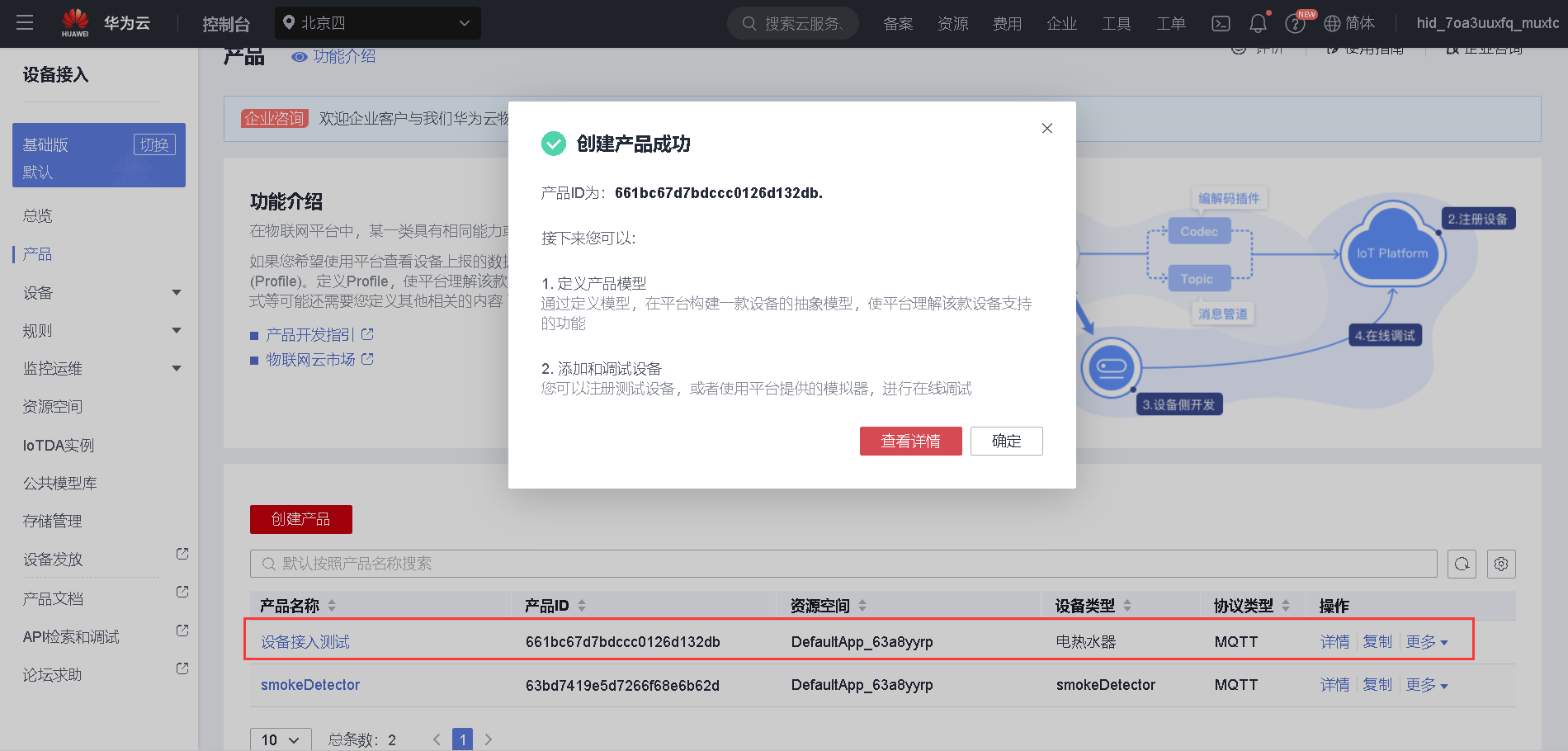The image size is (1568, 751).
Task: Open API检索和调试 external link icon
Action: pyautogui.click(x=182, y=631)
